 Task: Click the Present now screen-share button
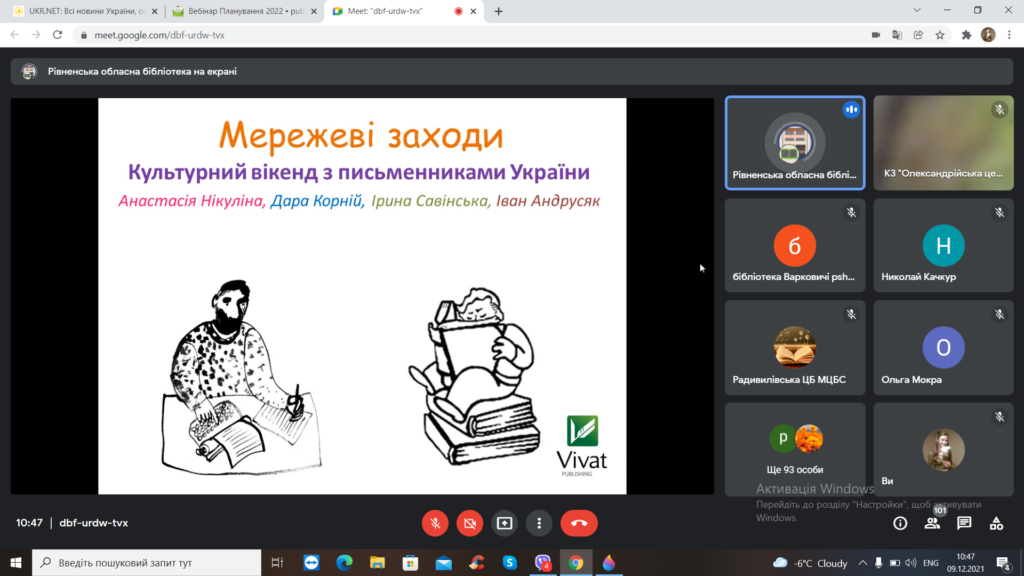[505, 522]
